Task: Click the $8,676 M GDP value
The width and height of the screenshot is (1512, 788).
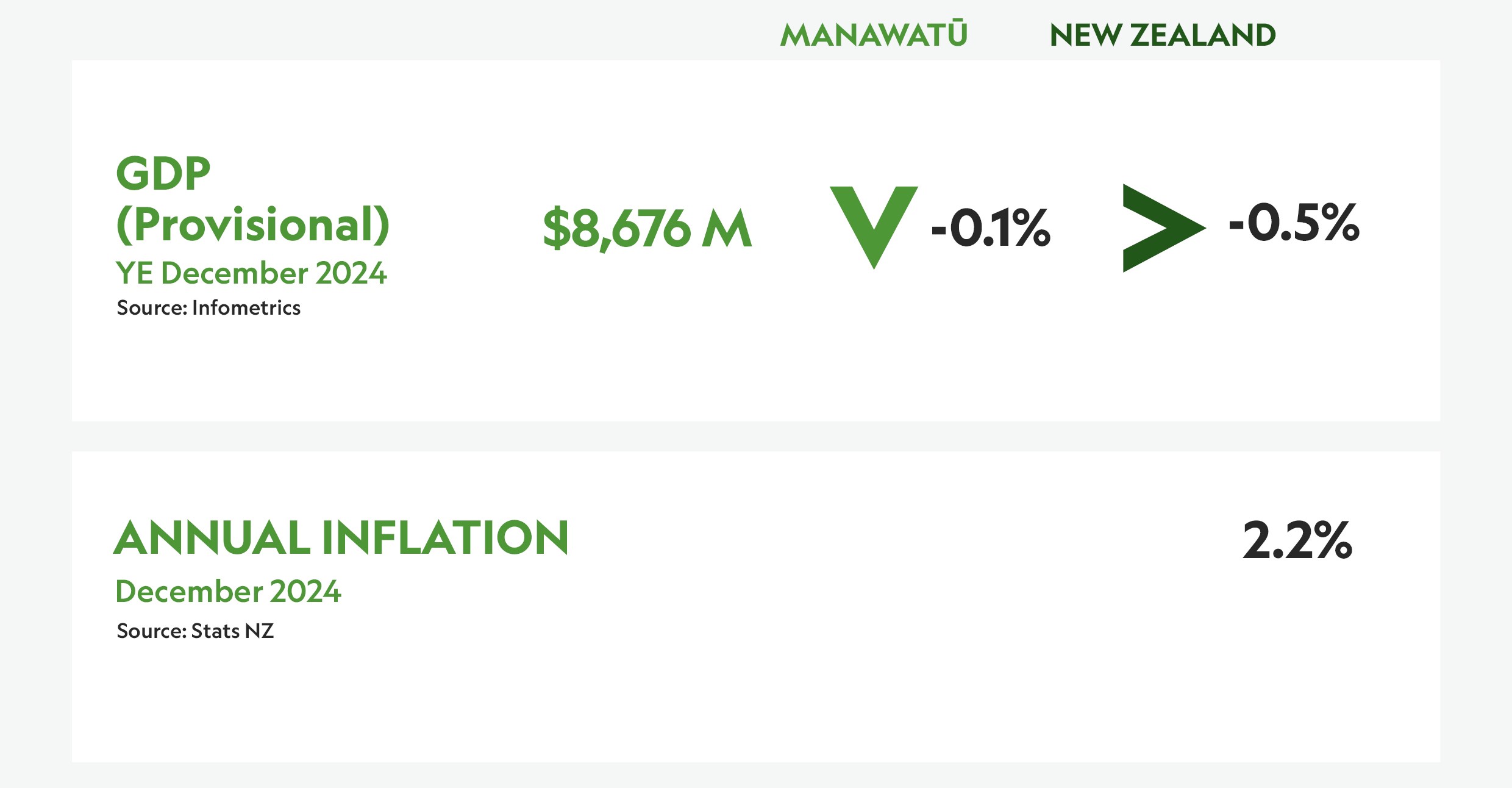Action: pos(647,228)
